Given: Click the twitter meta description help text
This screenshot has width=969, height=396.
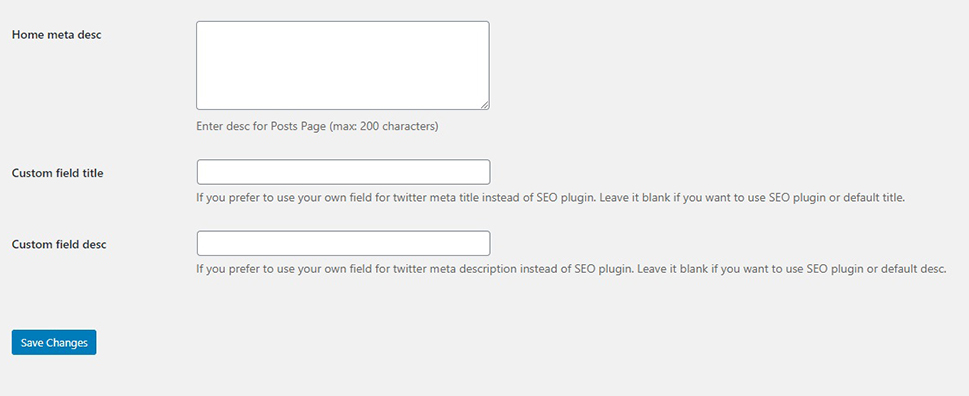Looking at the screenshot, I should pyautogui.click(x=572, y=270).
